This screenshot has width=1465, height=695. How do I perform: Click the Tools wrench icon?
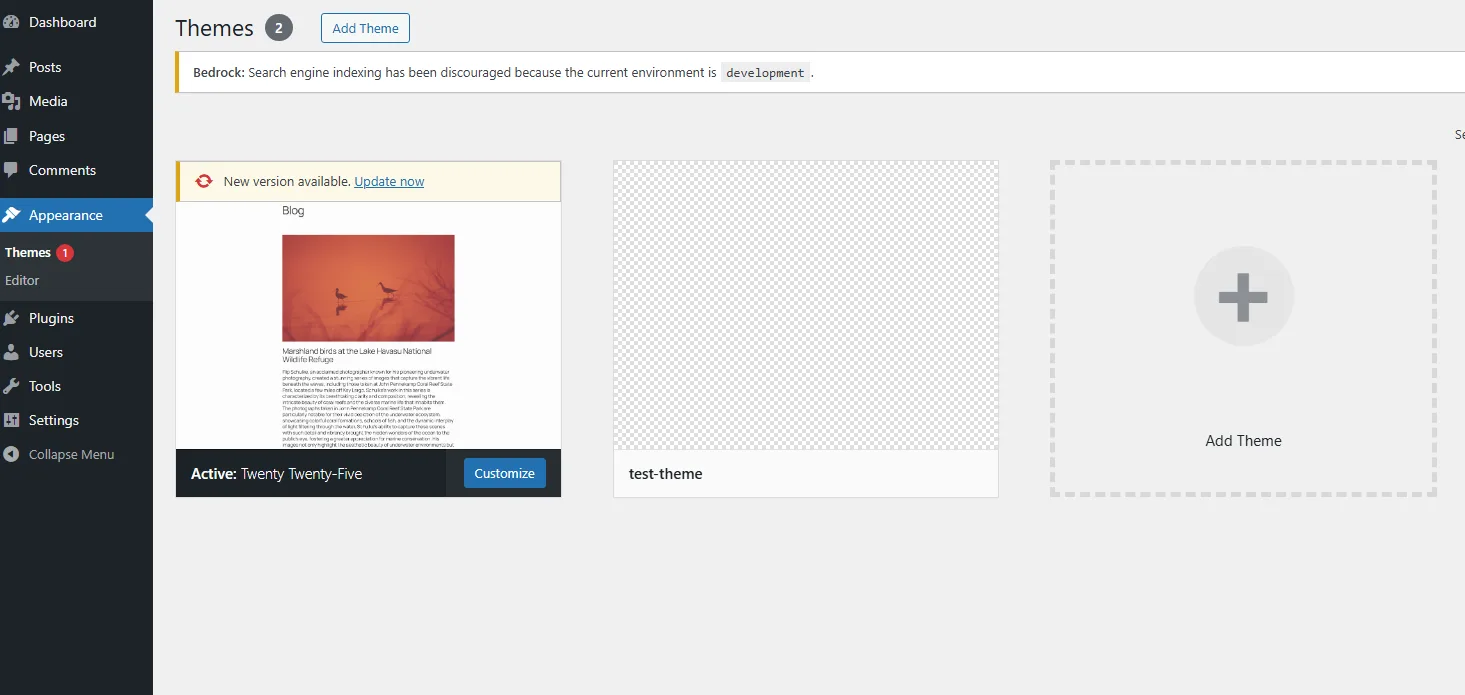11,386
